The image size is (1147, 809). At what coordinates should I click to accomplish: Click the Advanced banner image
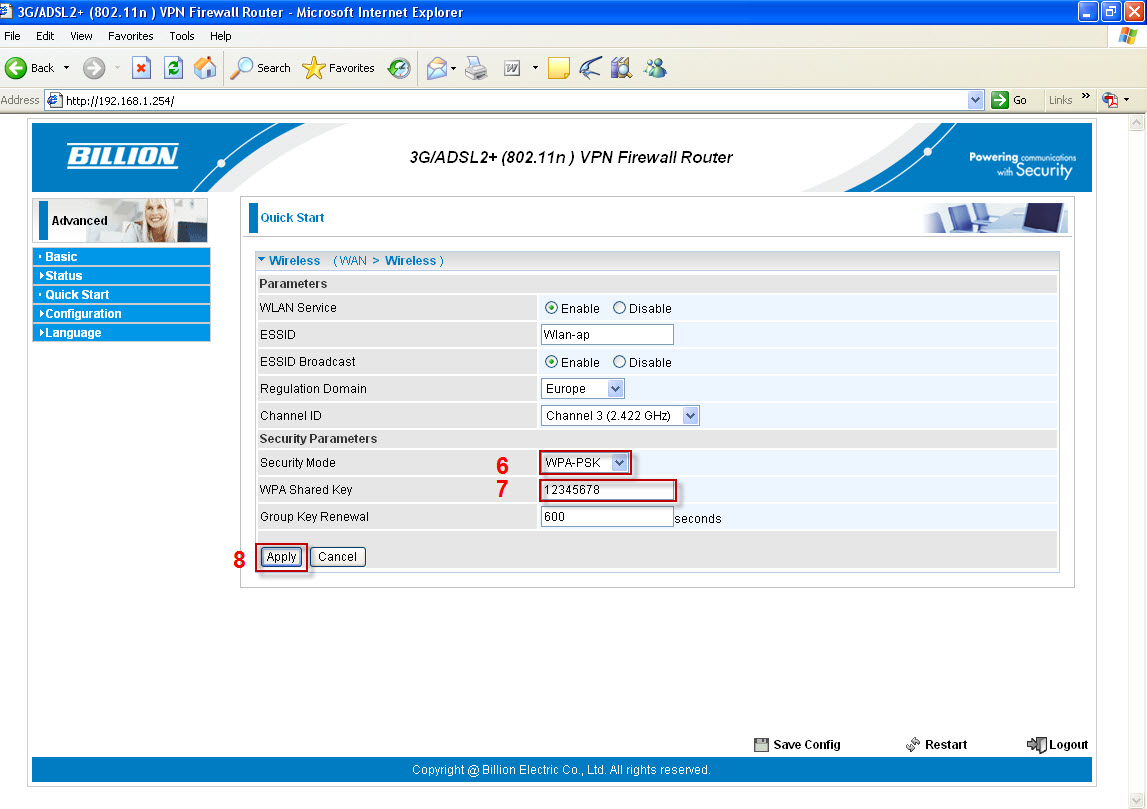120,219
